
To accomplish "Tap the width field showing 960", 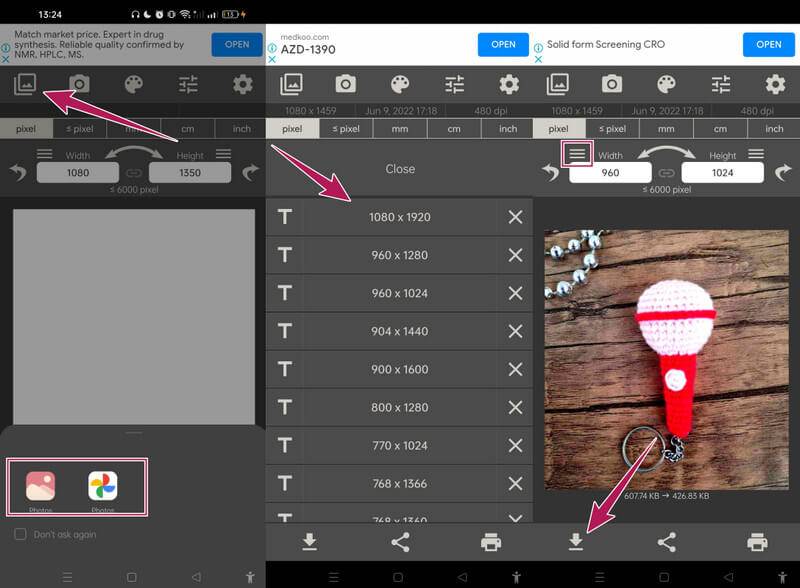I will point(610,173).
